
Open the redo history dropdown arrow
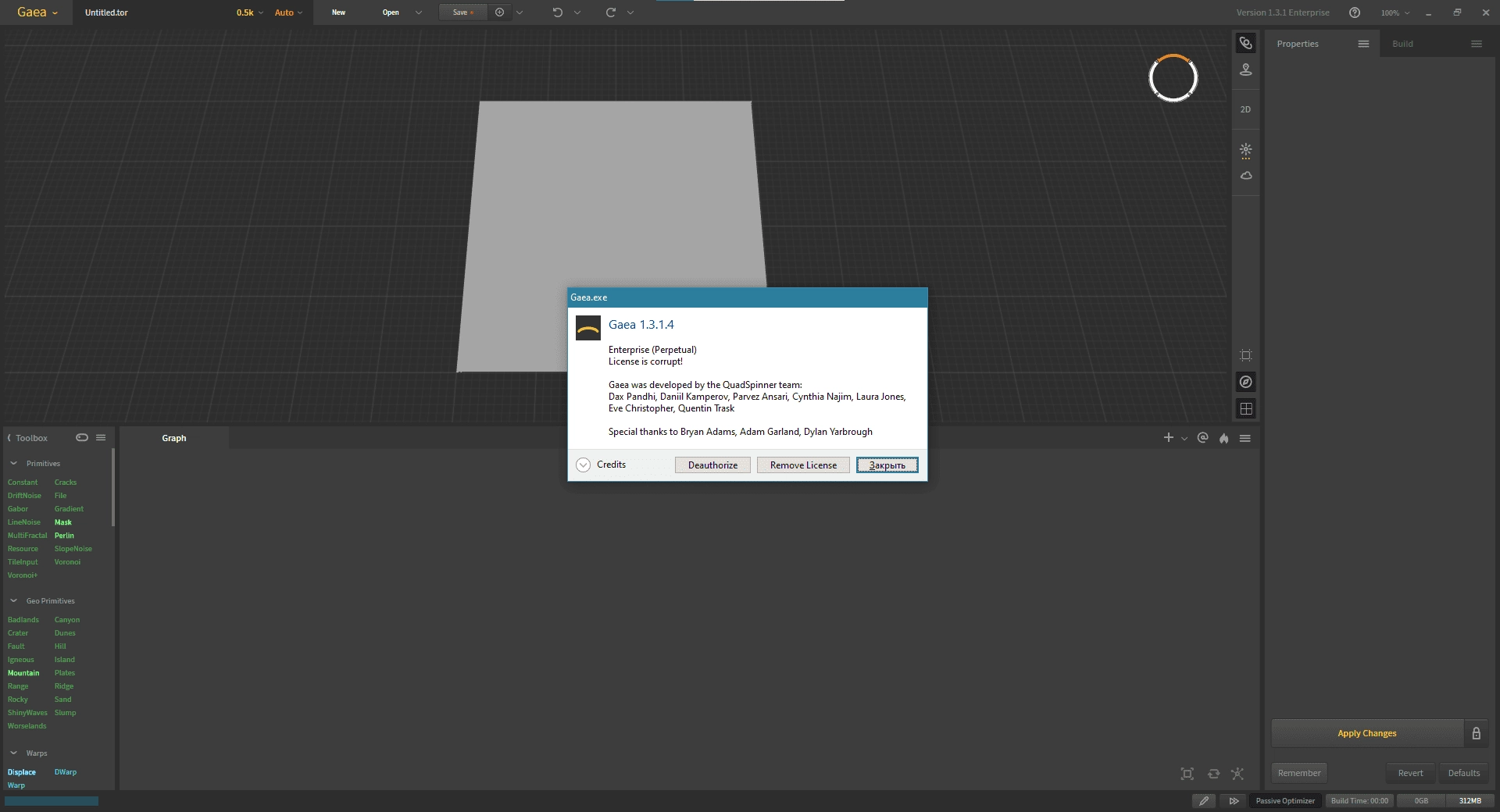(x=630, y=12)
